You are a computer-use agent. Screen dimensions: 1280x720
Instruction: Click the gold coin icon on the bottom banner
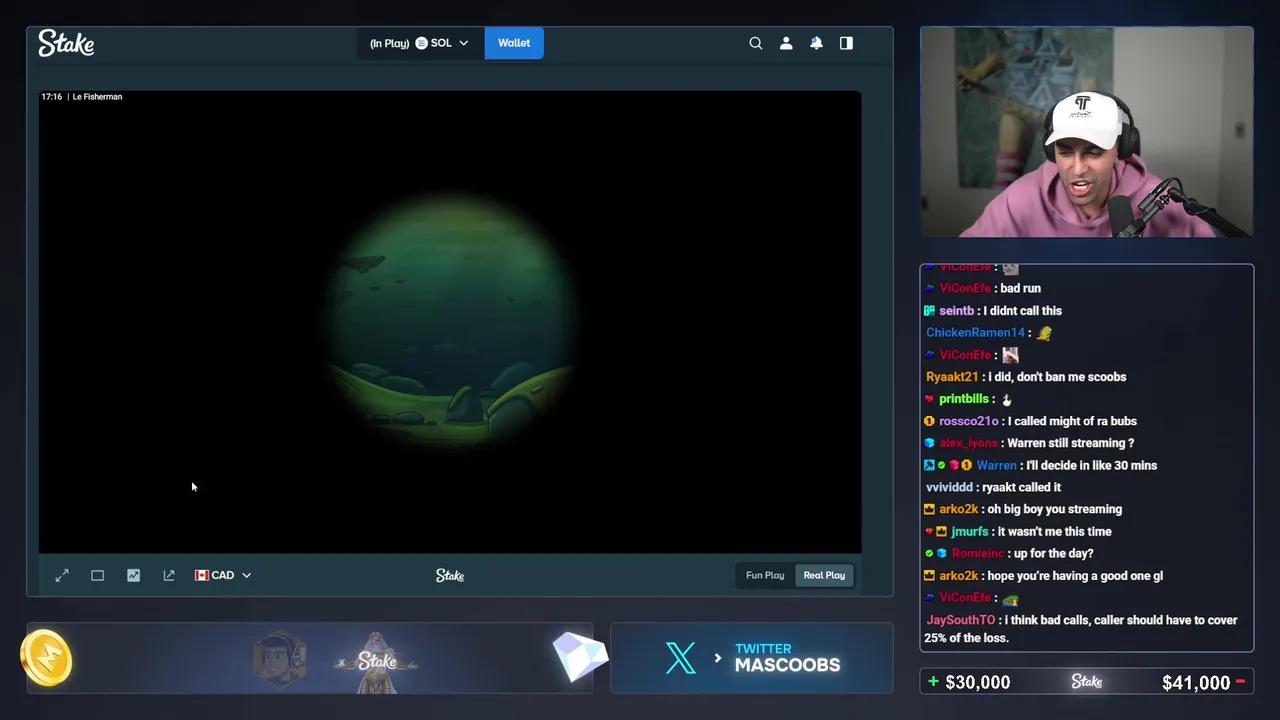(46, 658)
